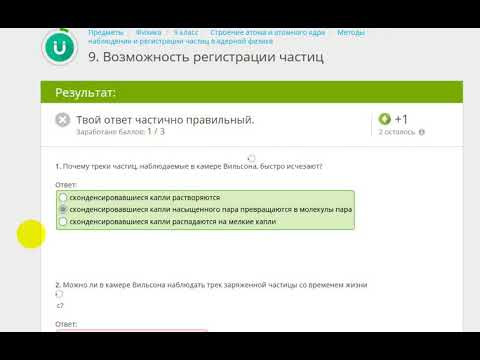Open Строение атома и атомного ядра breadcrumb

pos(268,33)
